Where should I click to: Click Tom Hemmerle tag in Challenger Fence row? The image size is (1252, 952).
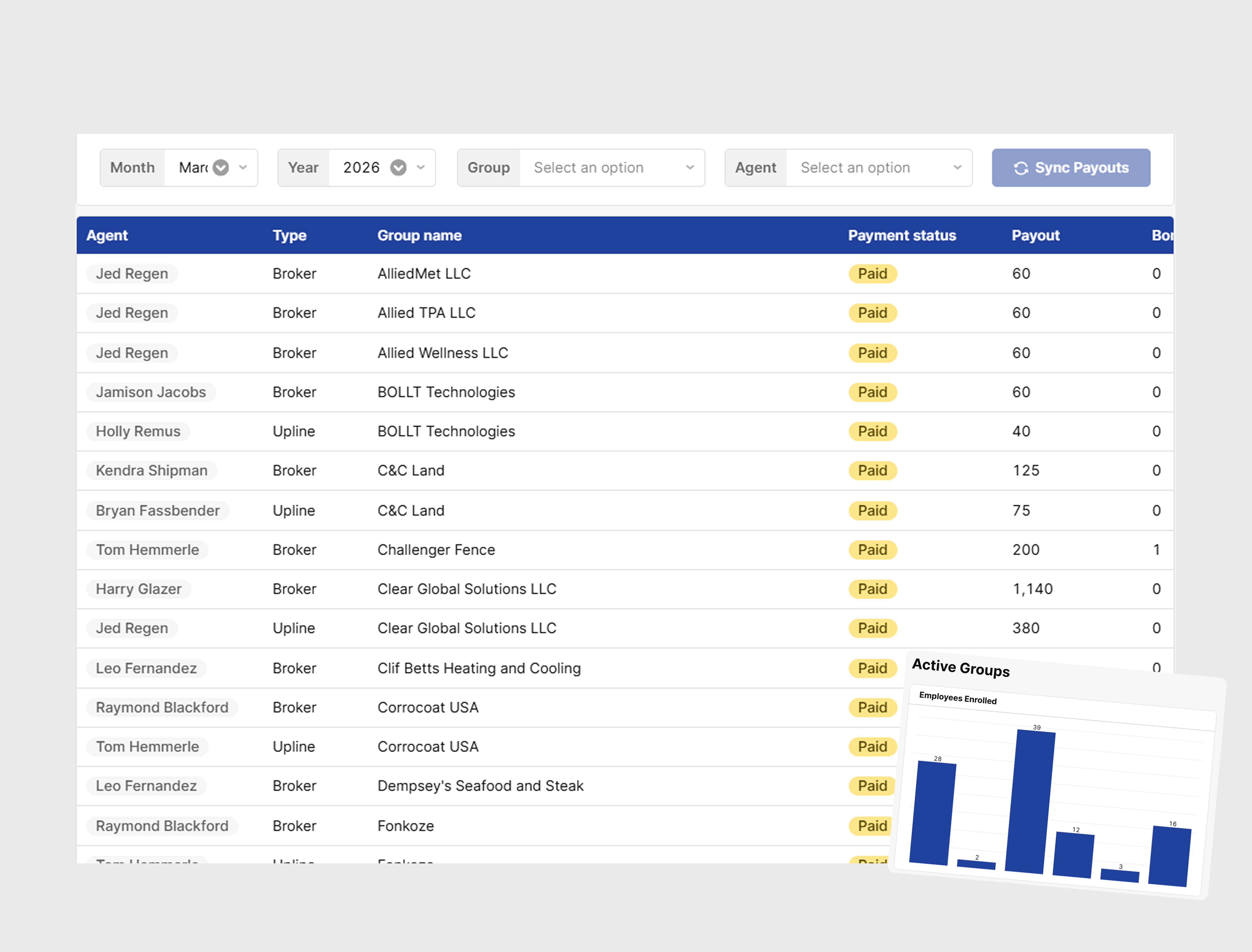click(147, 550)
